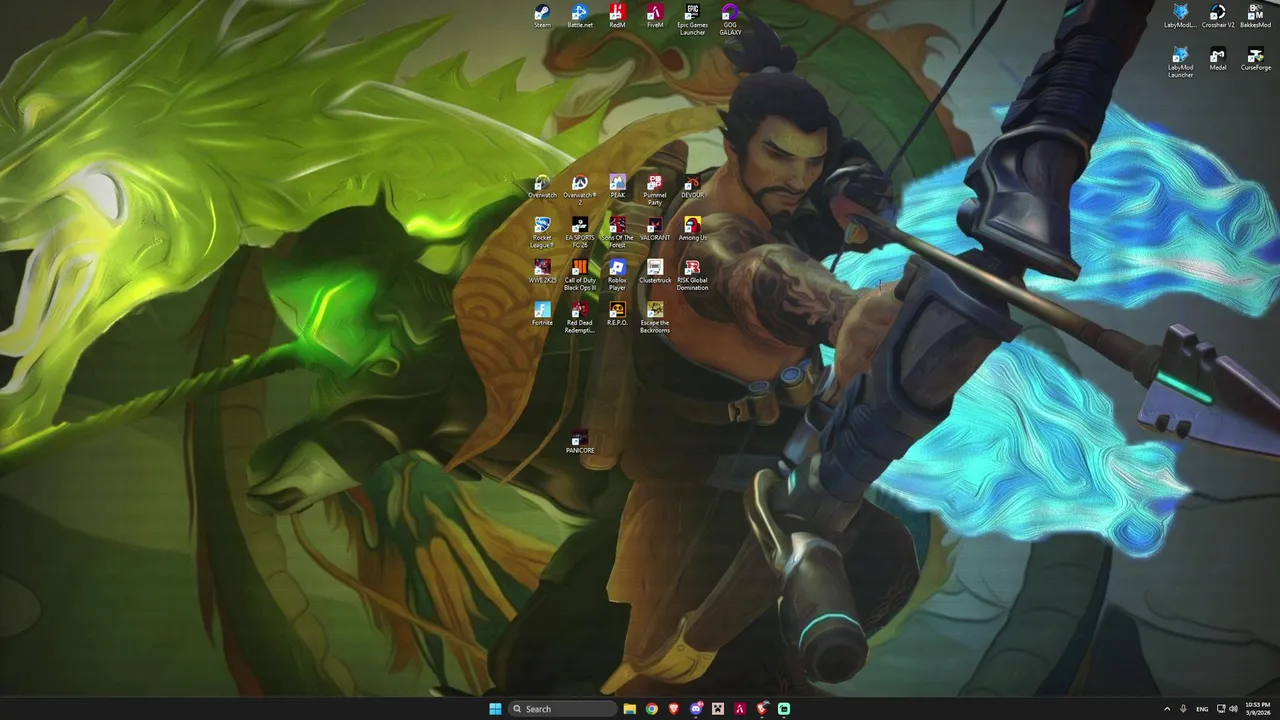The height and width of the screenshot is (720, 1280).
Task: Click the taskbar Search box
Action: click(x=561, y=709)
